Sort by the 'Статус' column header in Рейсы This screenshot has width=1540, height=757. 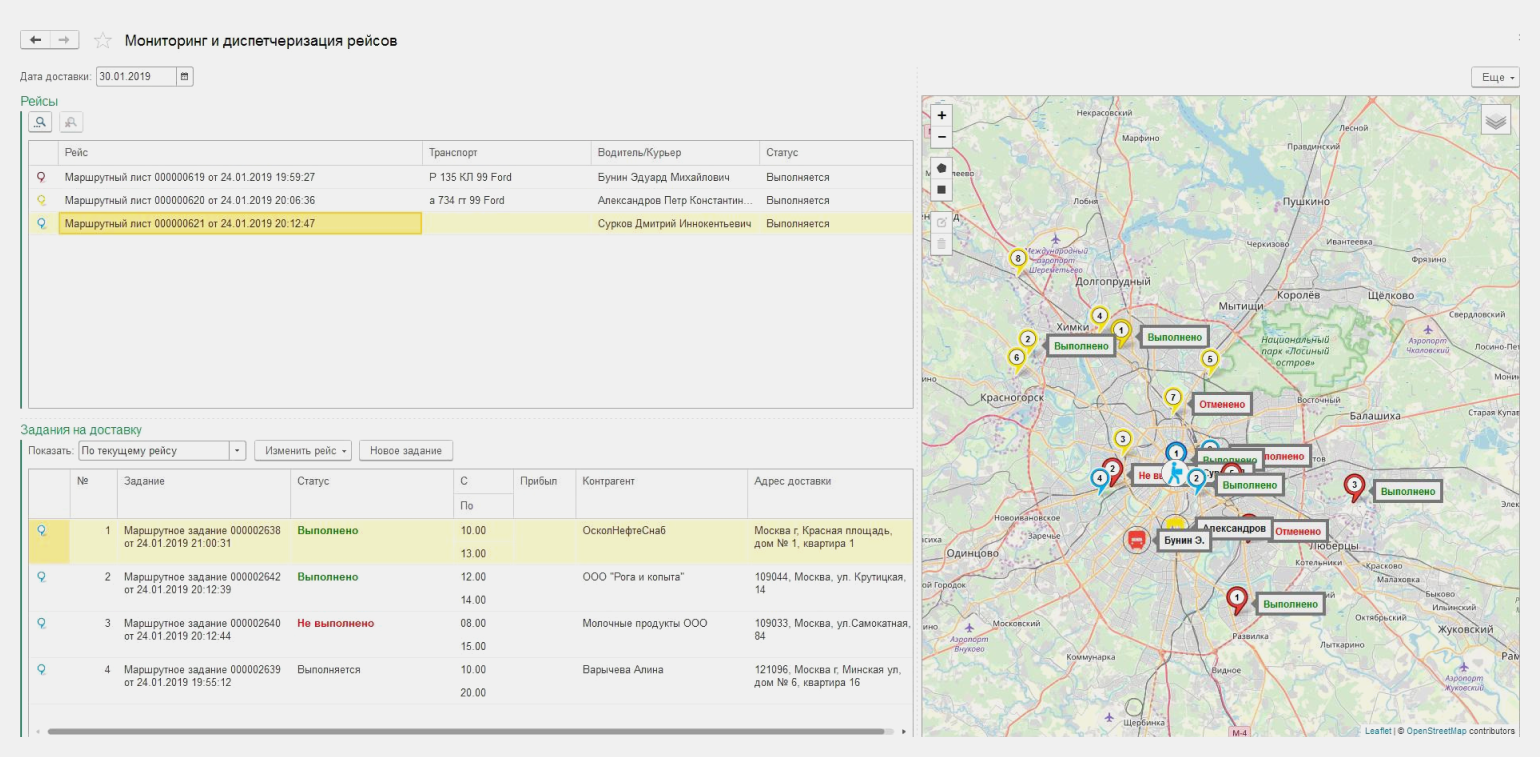782,153
